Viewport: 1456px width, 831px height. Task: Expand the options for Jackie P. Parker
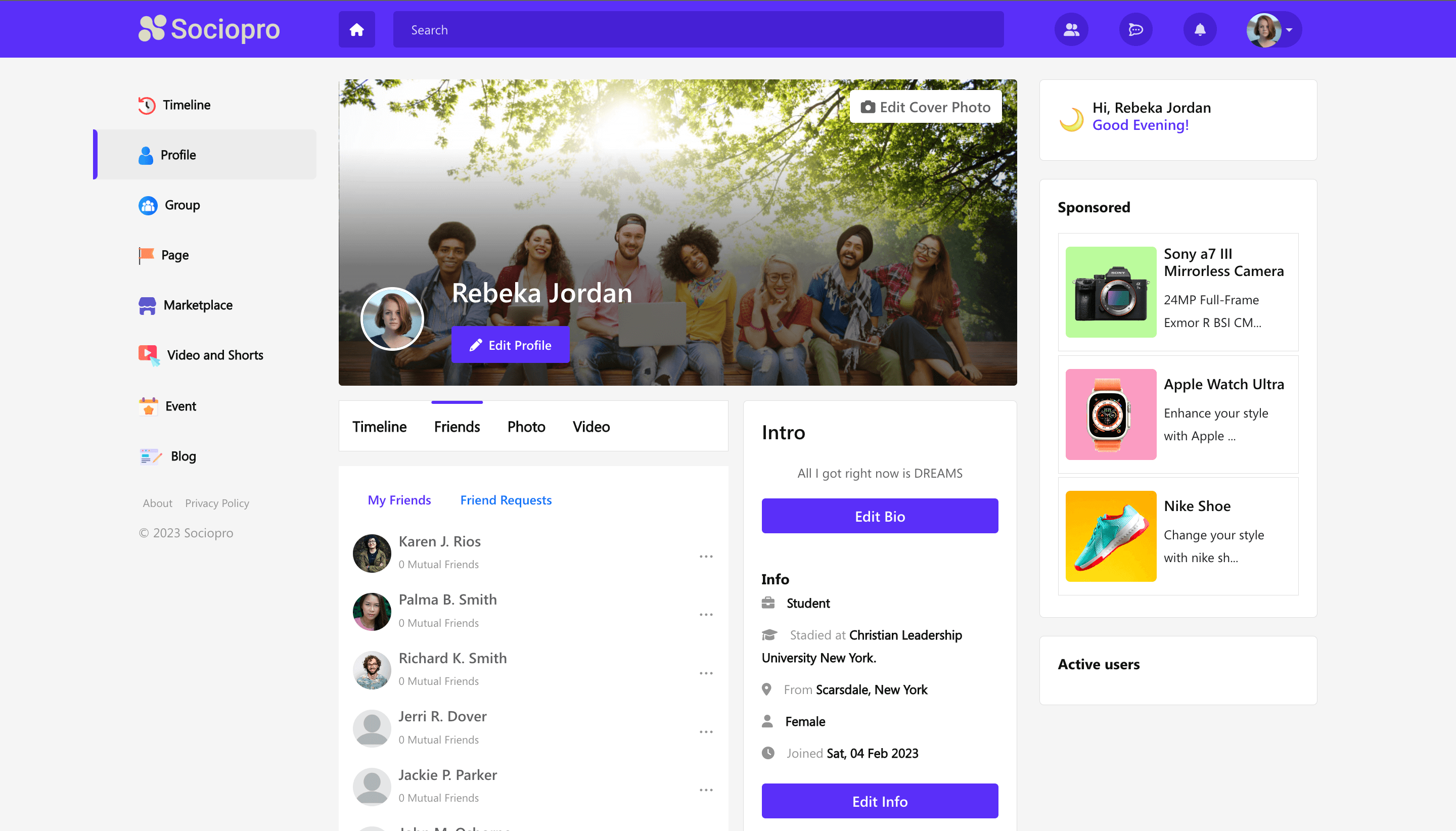(705, 790)
